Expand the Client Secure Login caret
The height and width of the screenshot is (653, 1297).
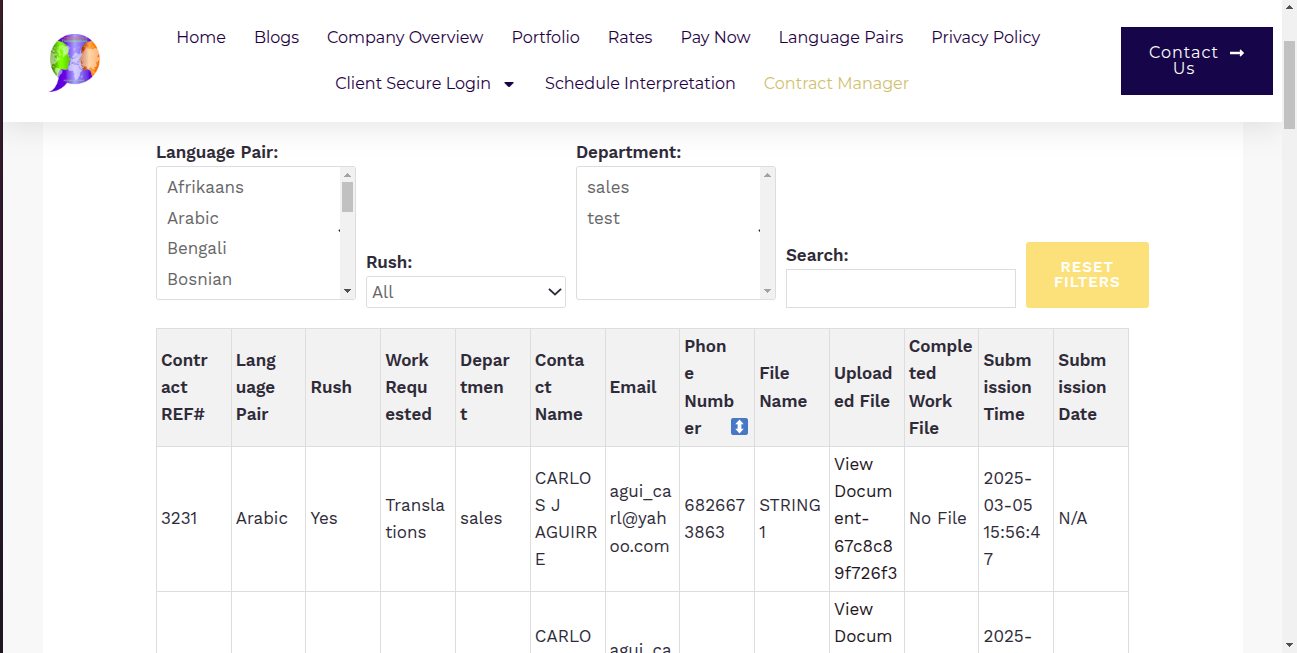pyautogui.click(x=509, y=84)
